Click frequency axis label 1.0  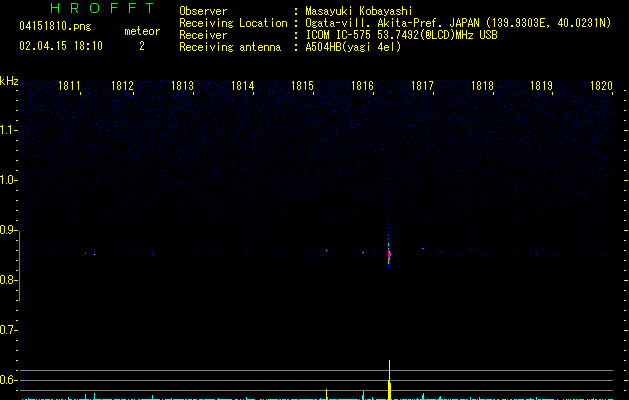point(8,180)
